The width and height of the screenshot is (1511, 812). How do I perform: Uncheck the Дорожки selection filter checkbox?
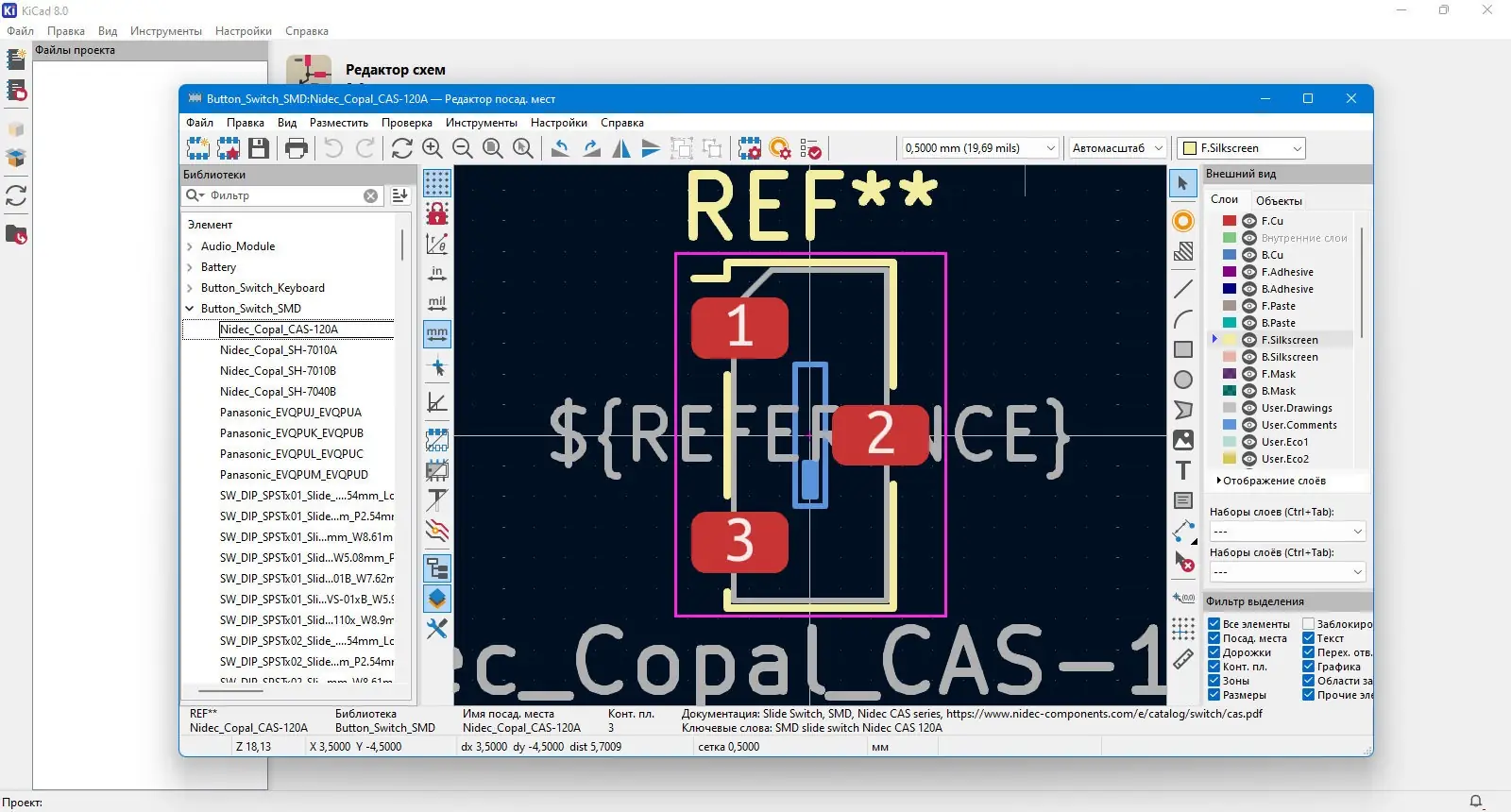click(1214, 652)
